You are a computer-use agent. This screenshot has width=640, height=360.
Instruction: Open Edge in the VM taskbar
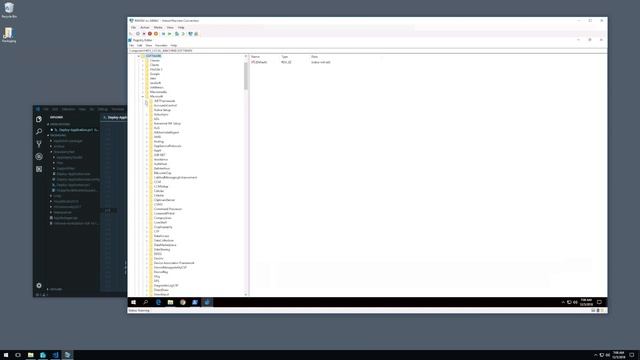coord(158,302)
